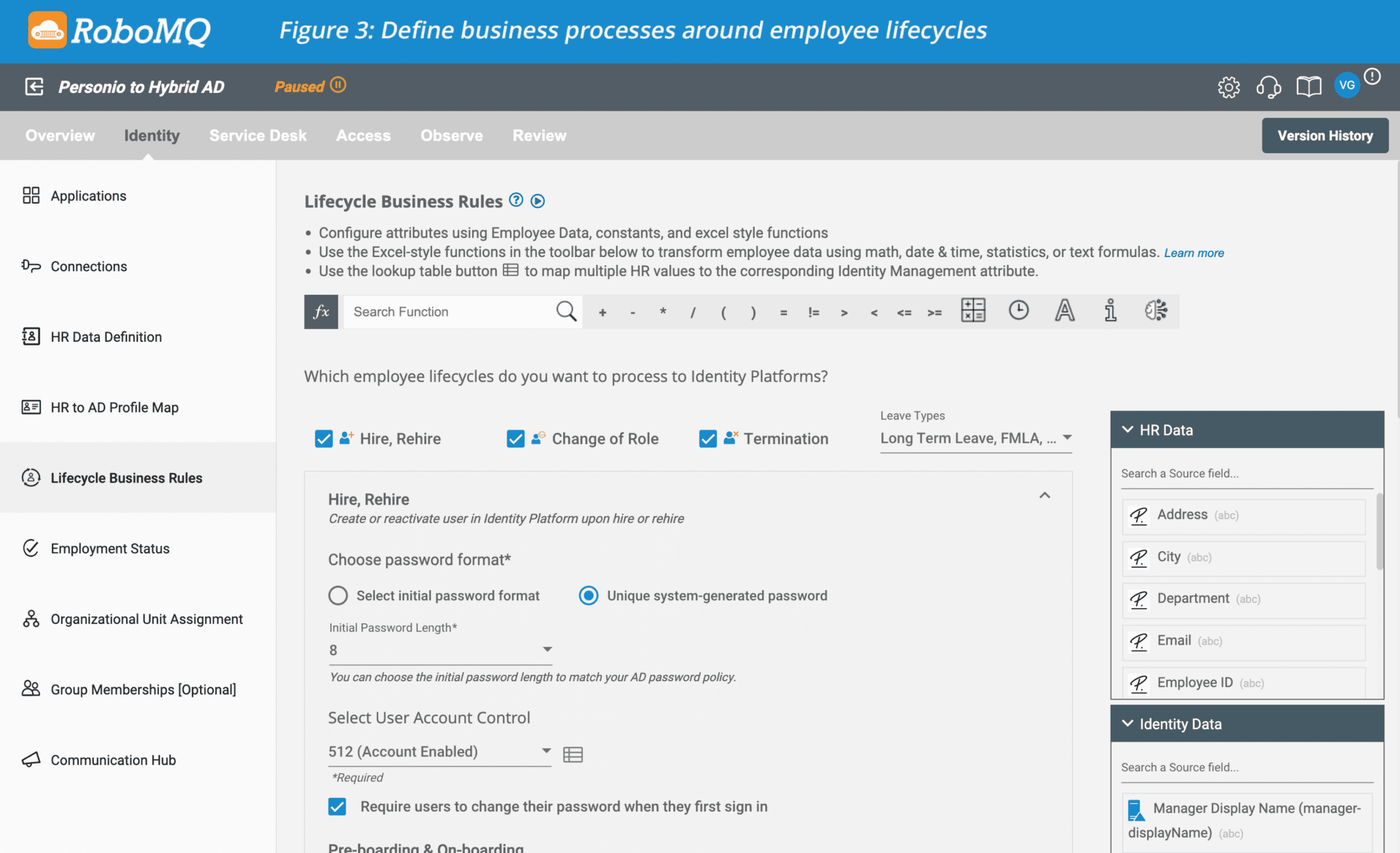Click the exit icon beside Personio to Hybrid AD
The width and height of the screenshot is (1400, 853).
point(34,87)
